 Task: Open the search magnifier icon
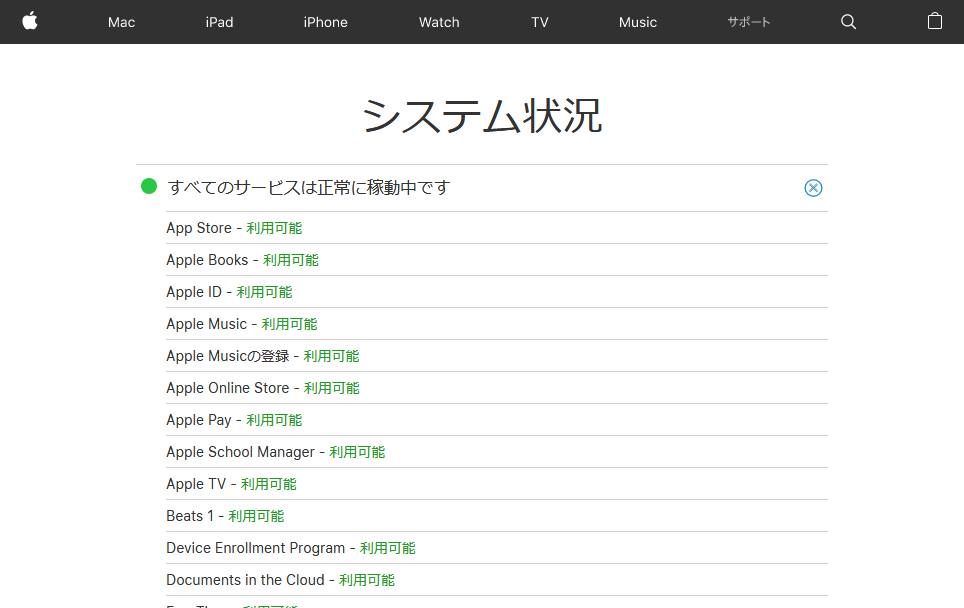click(x=848, y=22)
